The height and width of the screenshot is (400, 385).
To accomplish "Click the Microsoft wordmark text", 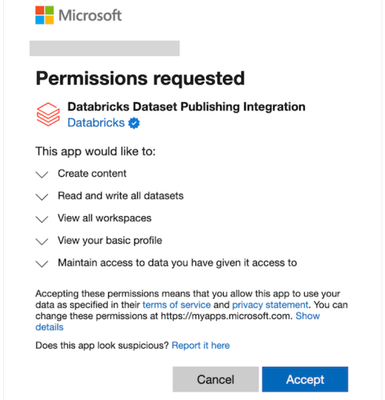I will pyautogui.click(x=90, y=15).
